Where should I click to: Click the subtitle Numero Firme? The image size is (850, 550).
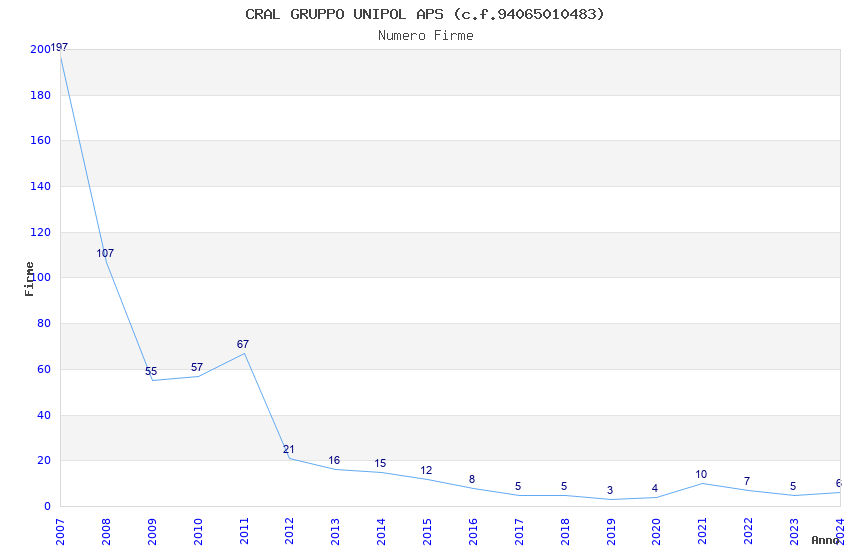click(x=426, y=35)
